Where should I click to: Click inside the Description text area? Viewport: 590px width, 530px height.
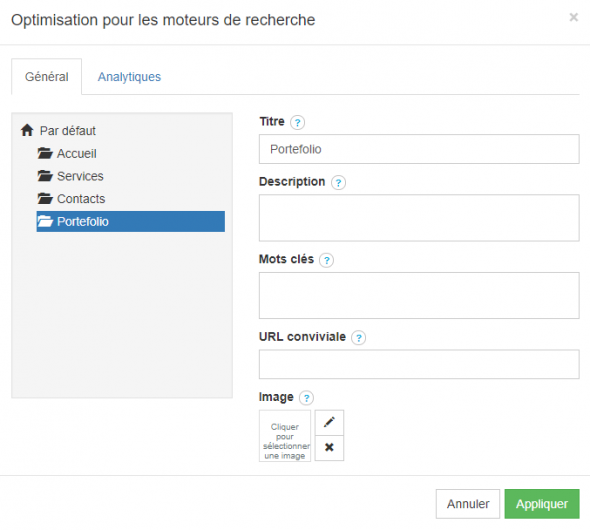[419, 218]
